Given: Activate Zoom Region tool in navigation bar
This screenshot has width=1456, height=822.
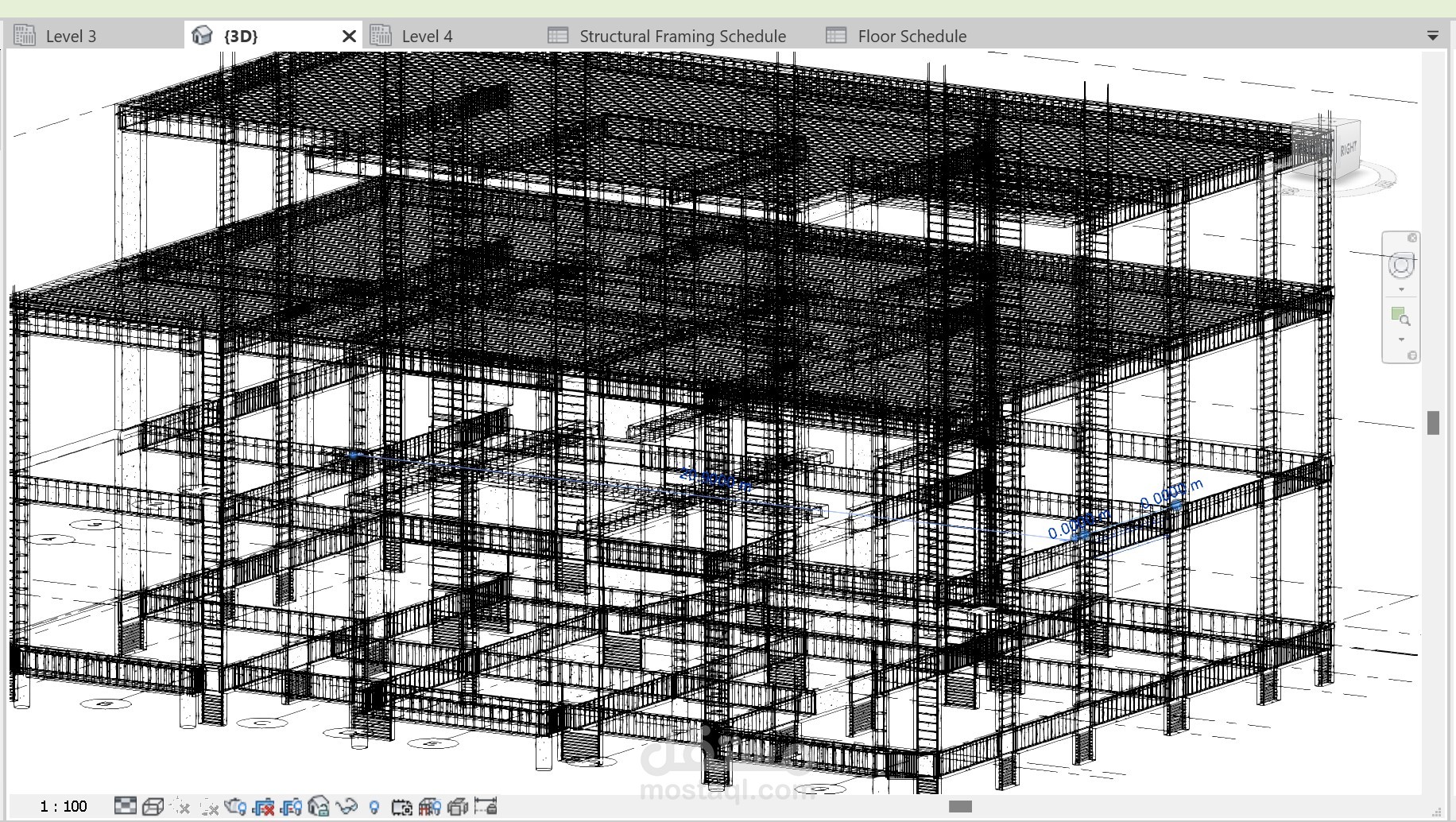Looking at the screenshot, I should (1400, 316).
